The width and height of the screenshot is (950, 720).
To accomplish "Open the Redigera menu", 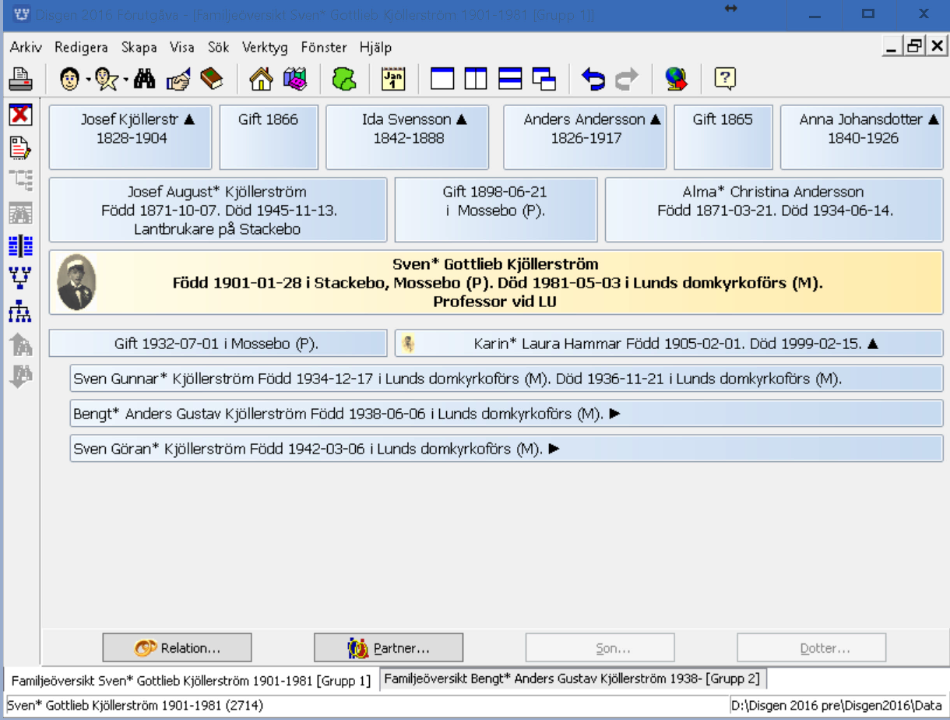I will tap(81, 47).
